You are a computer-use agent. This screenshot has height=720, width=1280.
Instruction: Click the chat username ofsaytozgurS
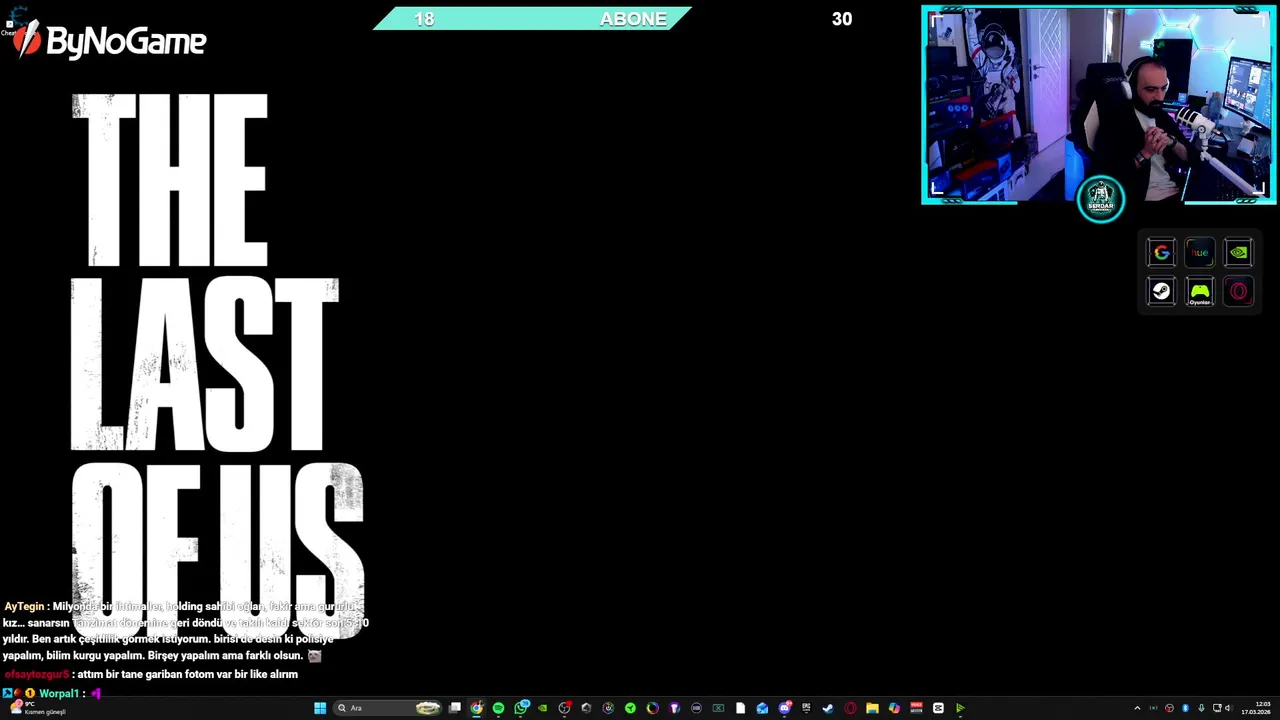[37, 674]
